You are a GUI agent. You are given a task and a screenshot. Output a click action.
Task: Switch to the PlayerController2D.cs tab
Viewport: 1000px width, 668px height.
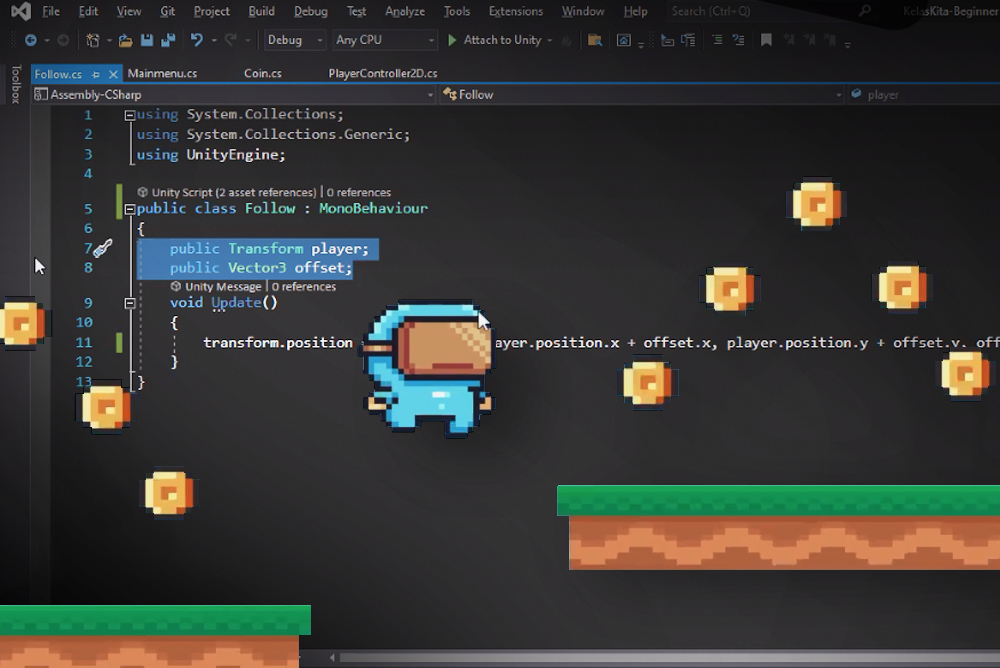coord(383,74)
